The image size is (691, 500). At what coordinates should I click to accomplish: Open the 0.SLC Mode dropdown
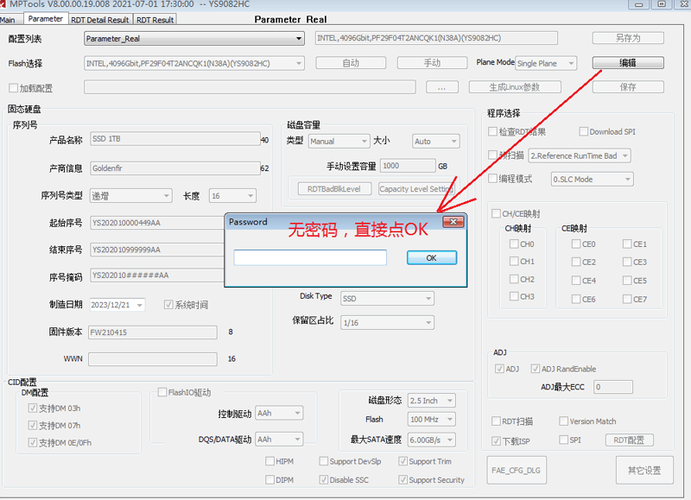(x=592, y=179)
